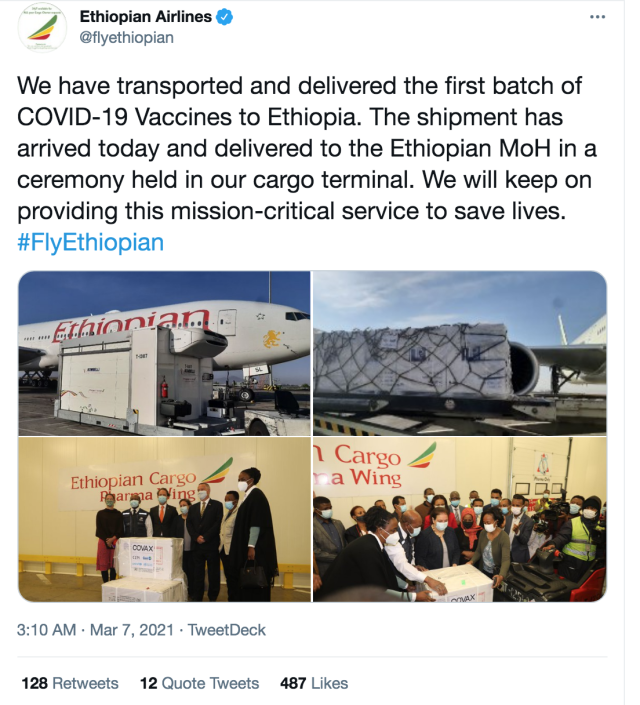This screenshot has width=640, height=705.
Task: Open the #FlyEthiopian hashtag
Action: pos(90,243)
